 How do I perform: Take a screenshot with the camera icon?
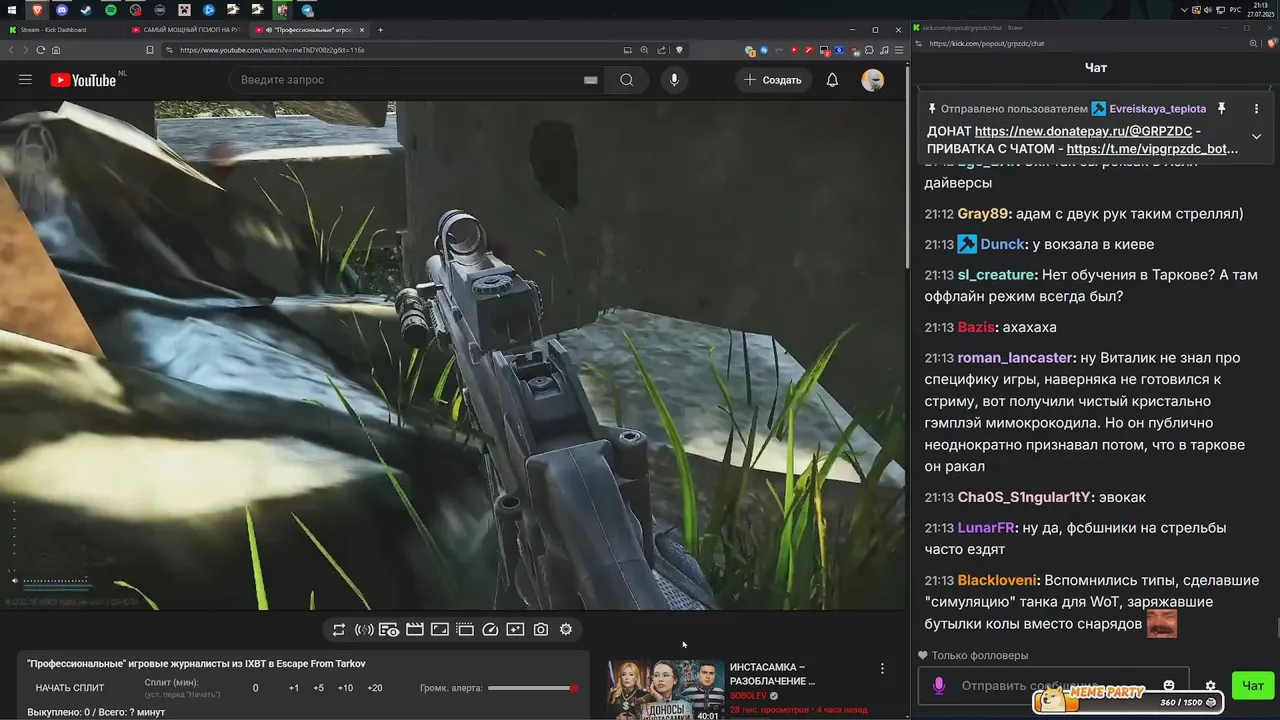(x=541, y=629)
